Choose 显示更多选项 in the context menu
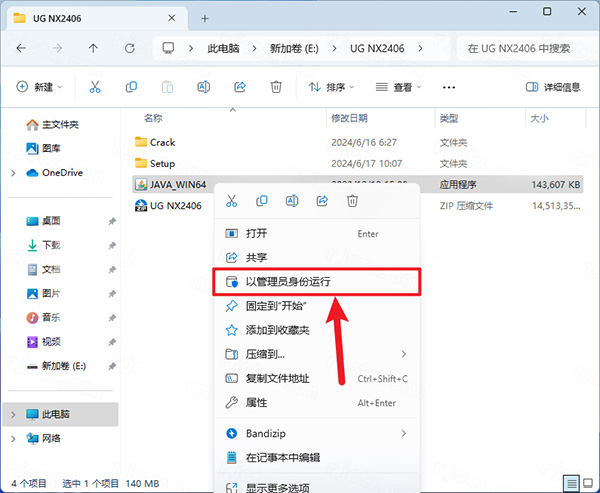The image size is (600, 493). 317,486
